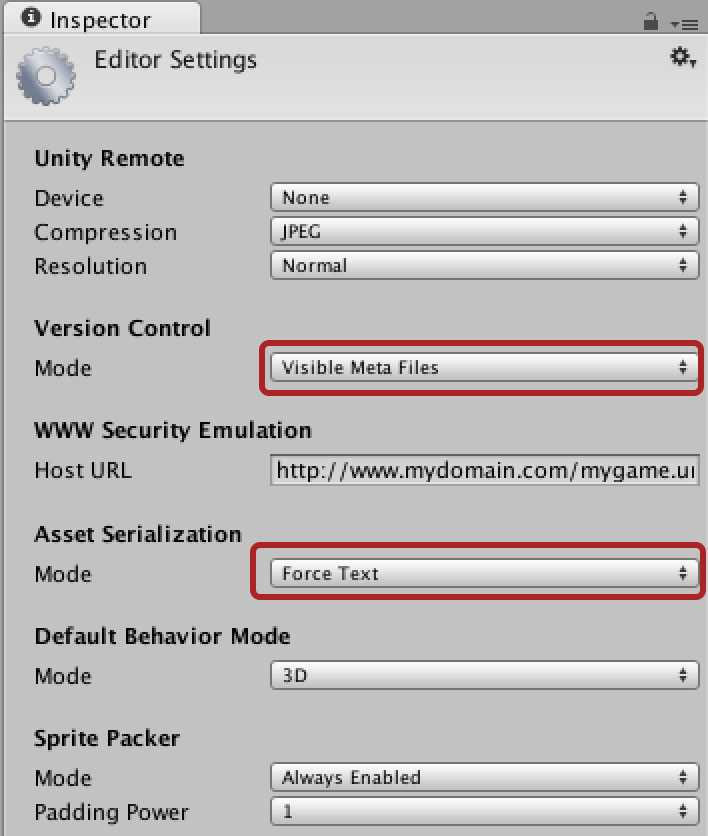Open Asset Serialization Mode dropdown
708x836 pixels.
coord(485,573)
